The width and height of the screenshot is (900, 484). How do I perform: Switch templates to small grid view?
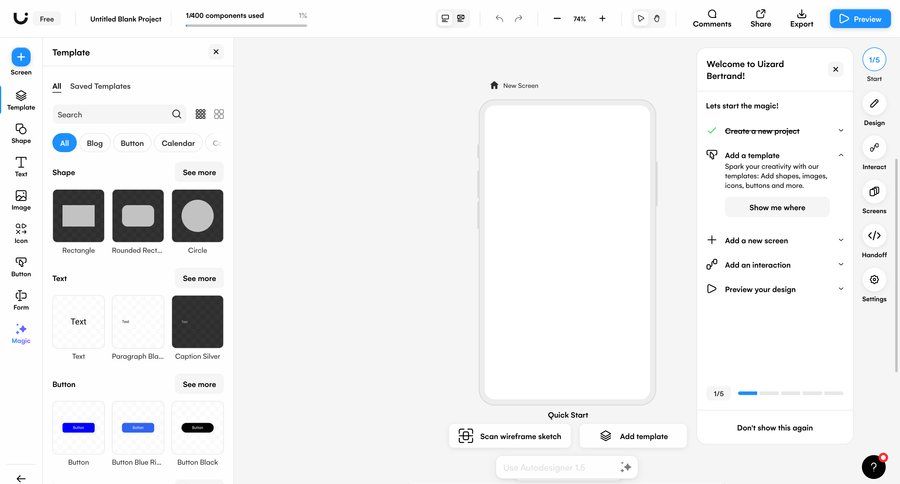(x=200, y=114)
